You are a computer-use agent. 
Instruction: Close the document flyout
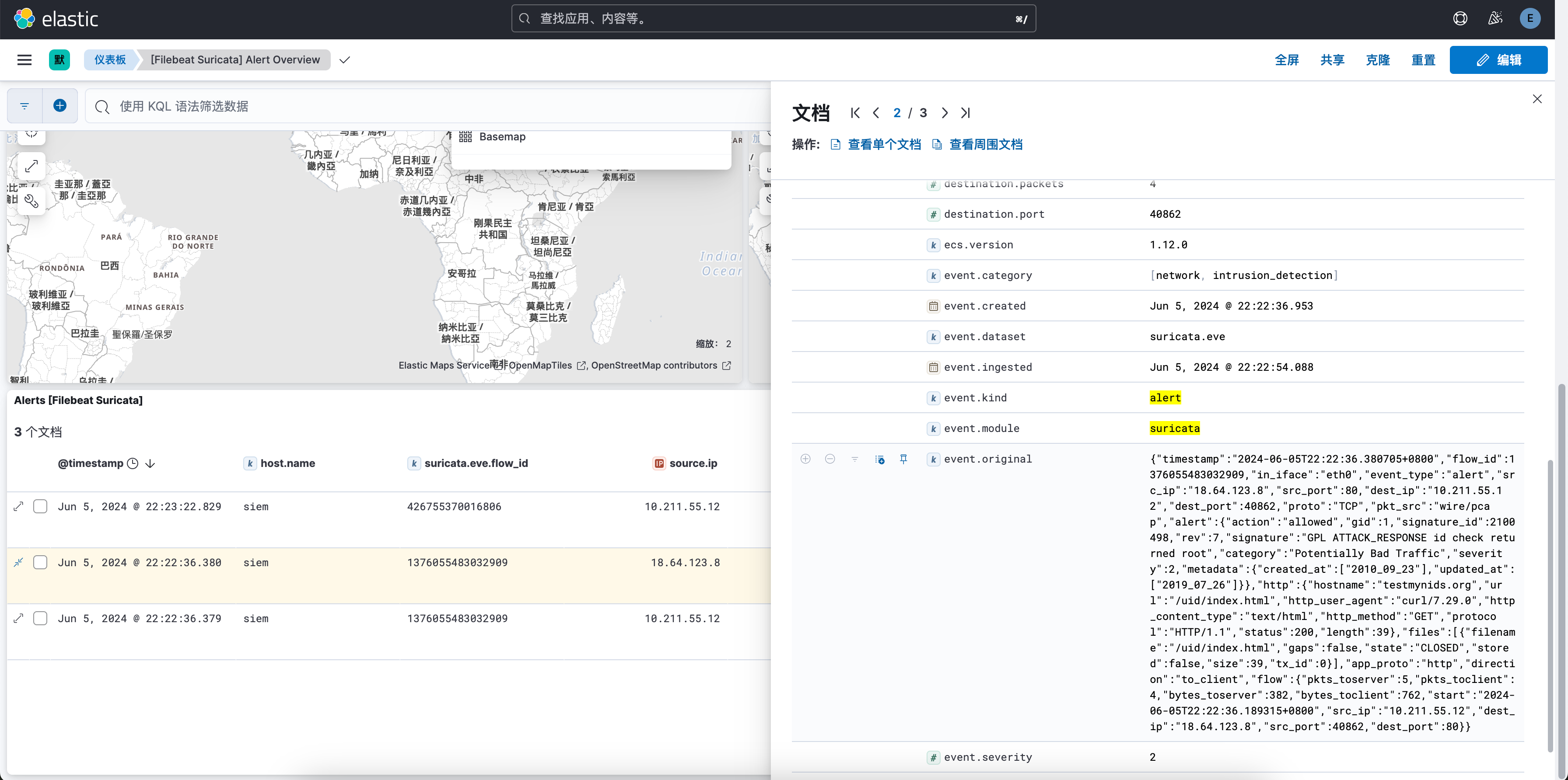[x=1537, y=99]
